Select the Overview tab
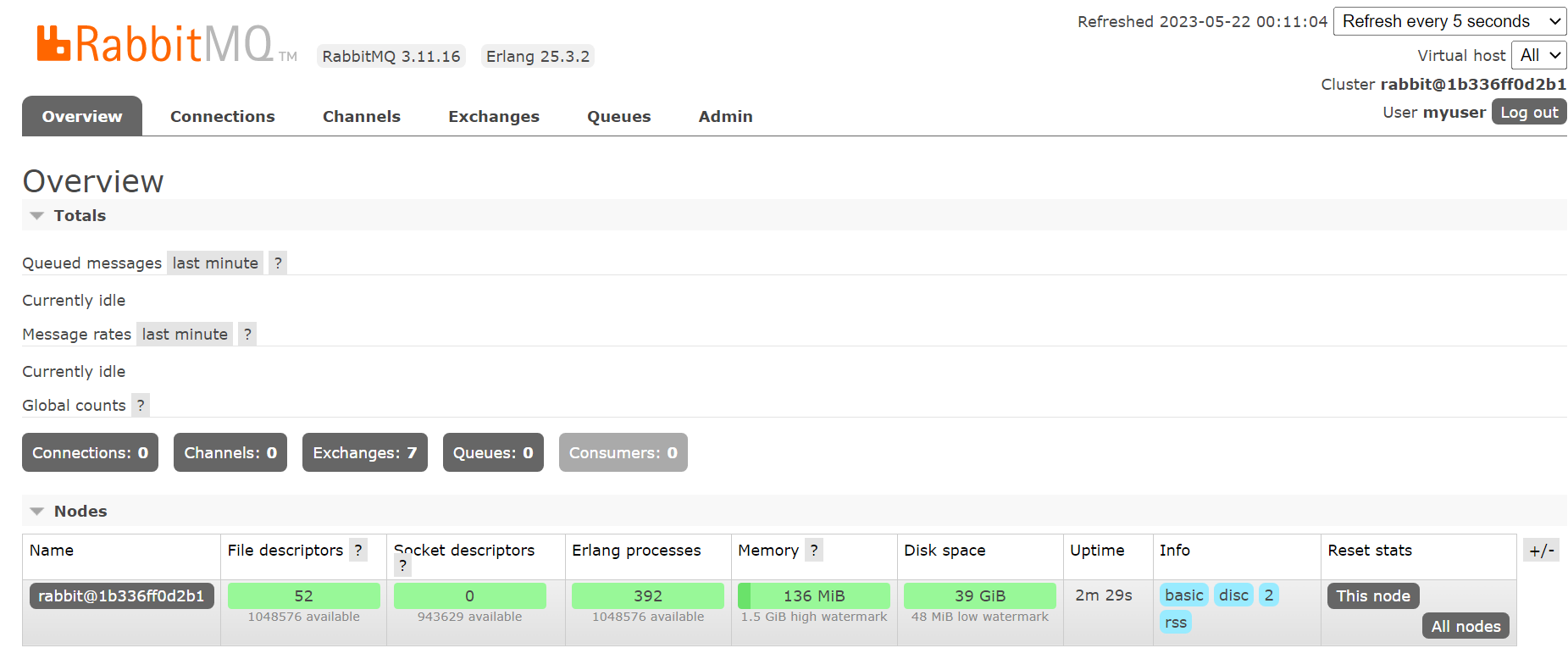Image resolution: width=1568 pixels, height=659 pixels. (82, 116)
